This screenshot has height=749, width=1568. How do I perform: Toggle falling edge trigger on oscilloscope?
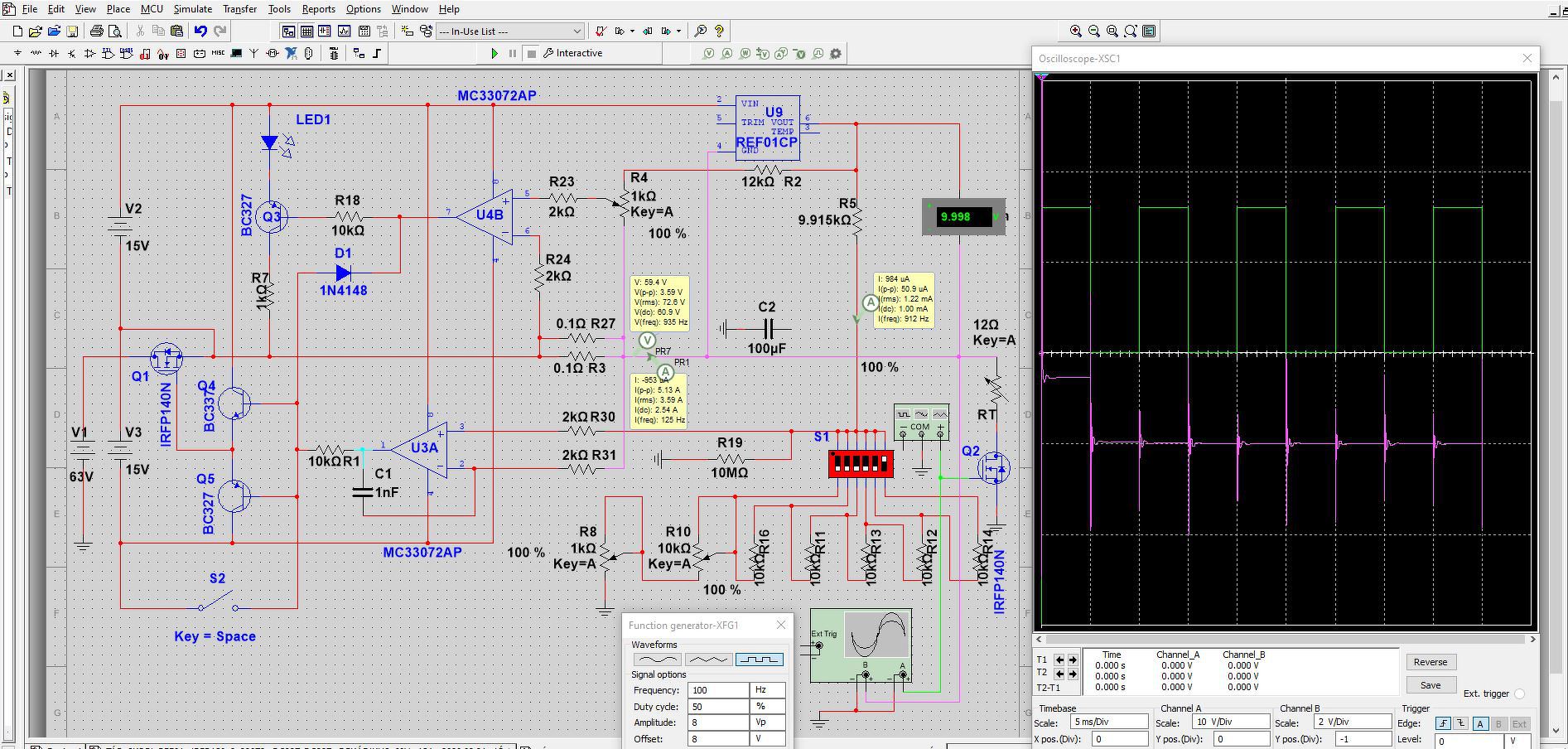tap(1461, 724)
